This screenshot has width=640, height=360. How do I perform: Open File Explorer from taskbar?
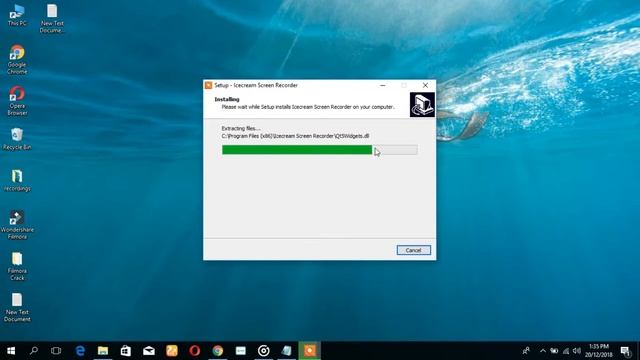point(103,351)
